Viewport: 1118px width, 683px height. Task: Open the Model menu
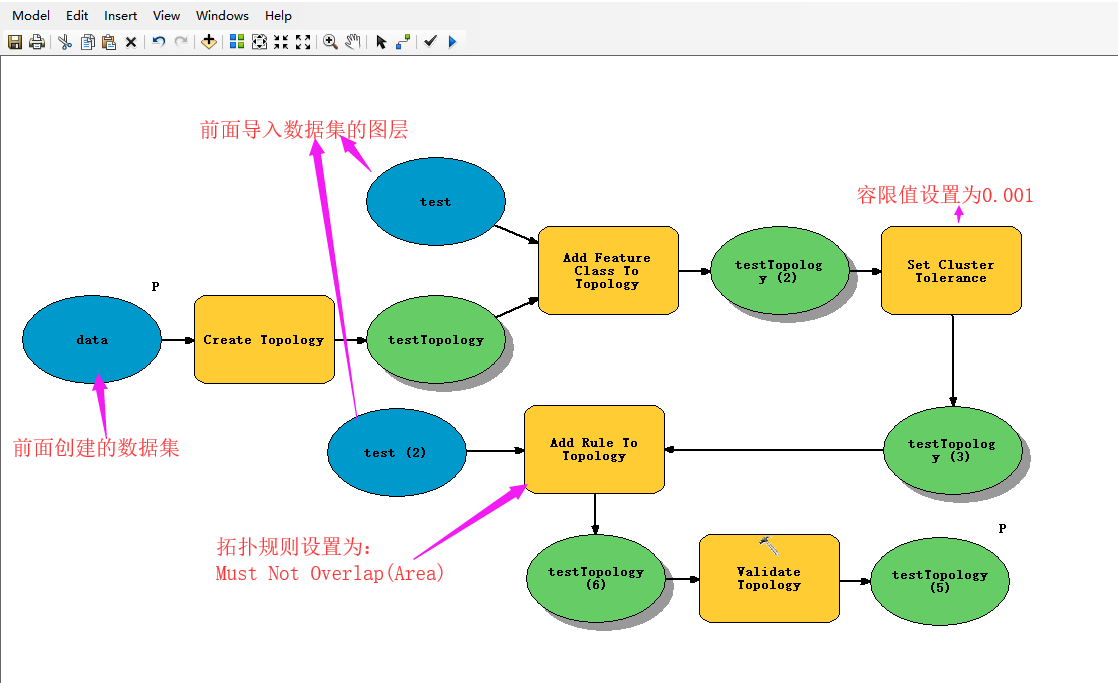click(x=30, y=15)
